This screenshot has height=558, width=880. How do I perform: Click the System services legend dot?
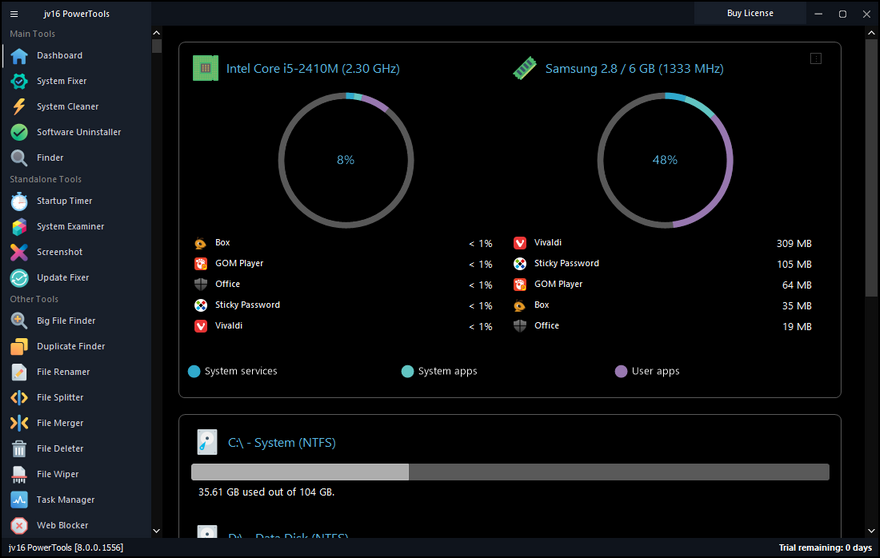pyautogui.click(x=194, y=372)
